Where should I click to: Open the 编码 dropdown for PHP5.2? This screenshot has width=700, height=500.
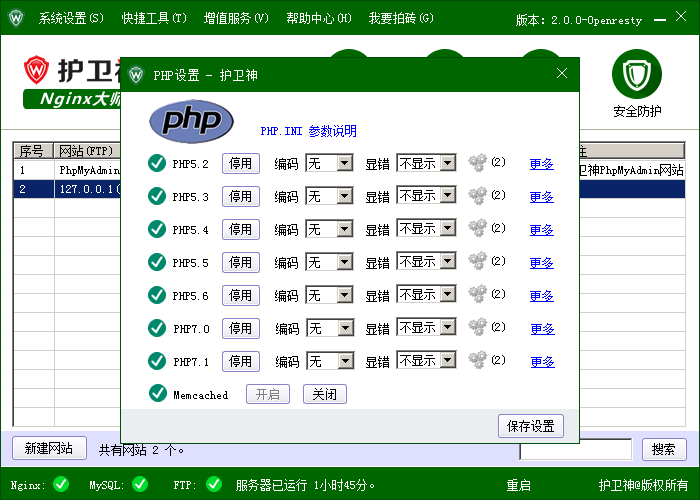pyautogui.click(x=329, y=163)
